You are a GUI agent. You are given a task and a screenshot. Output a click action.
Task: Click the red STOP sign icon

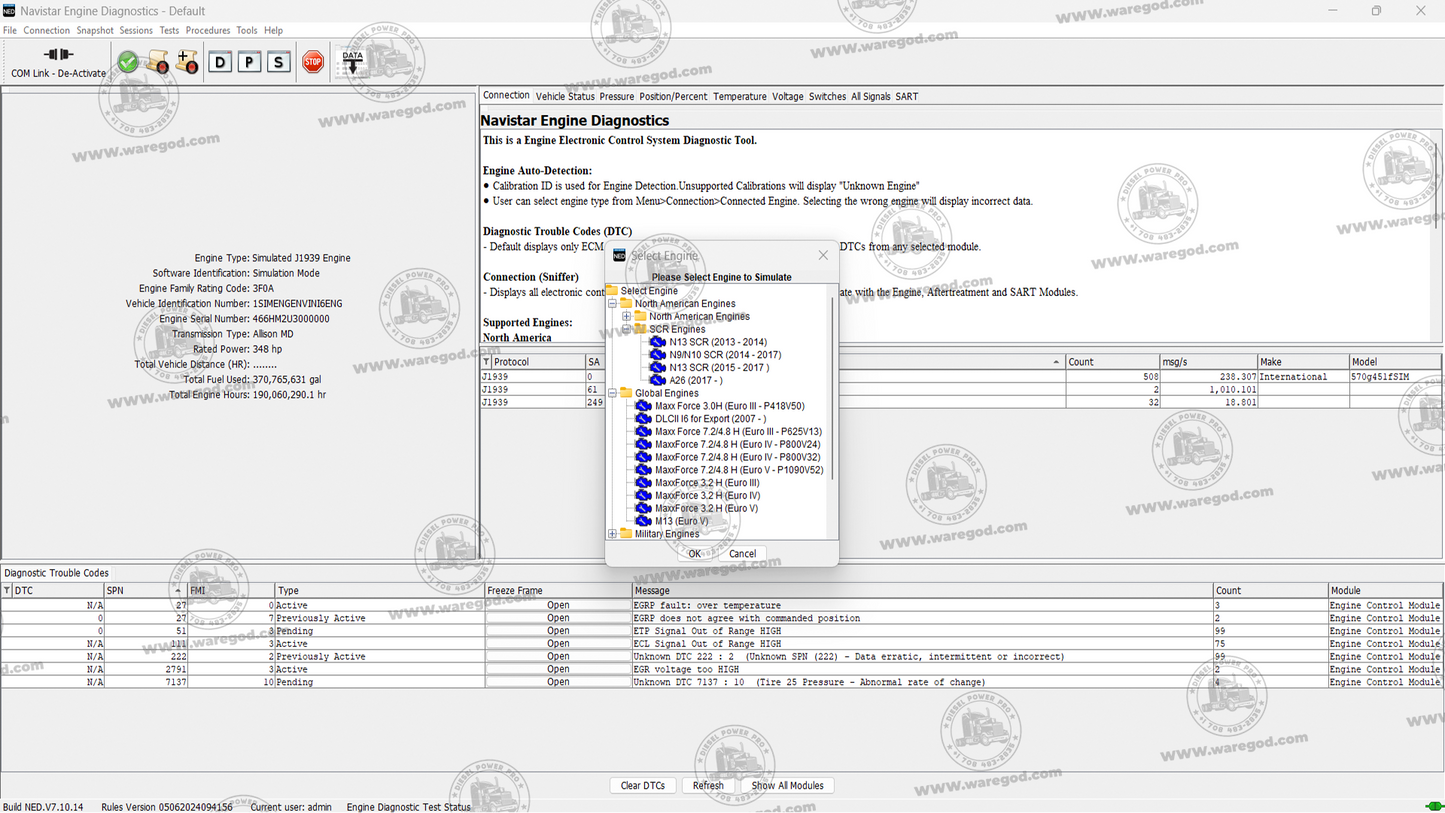tap(313, 62)
